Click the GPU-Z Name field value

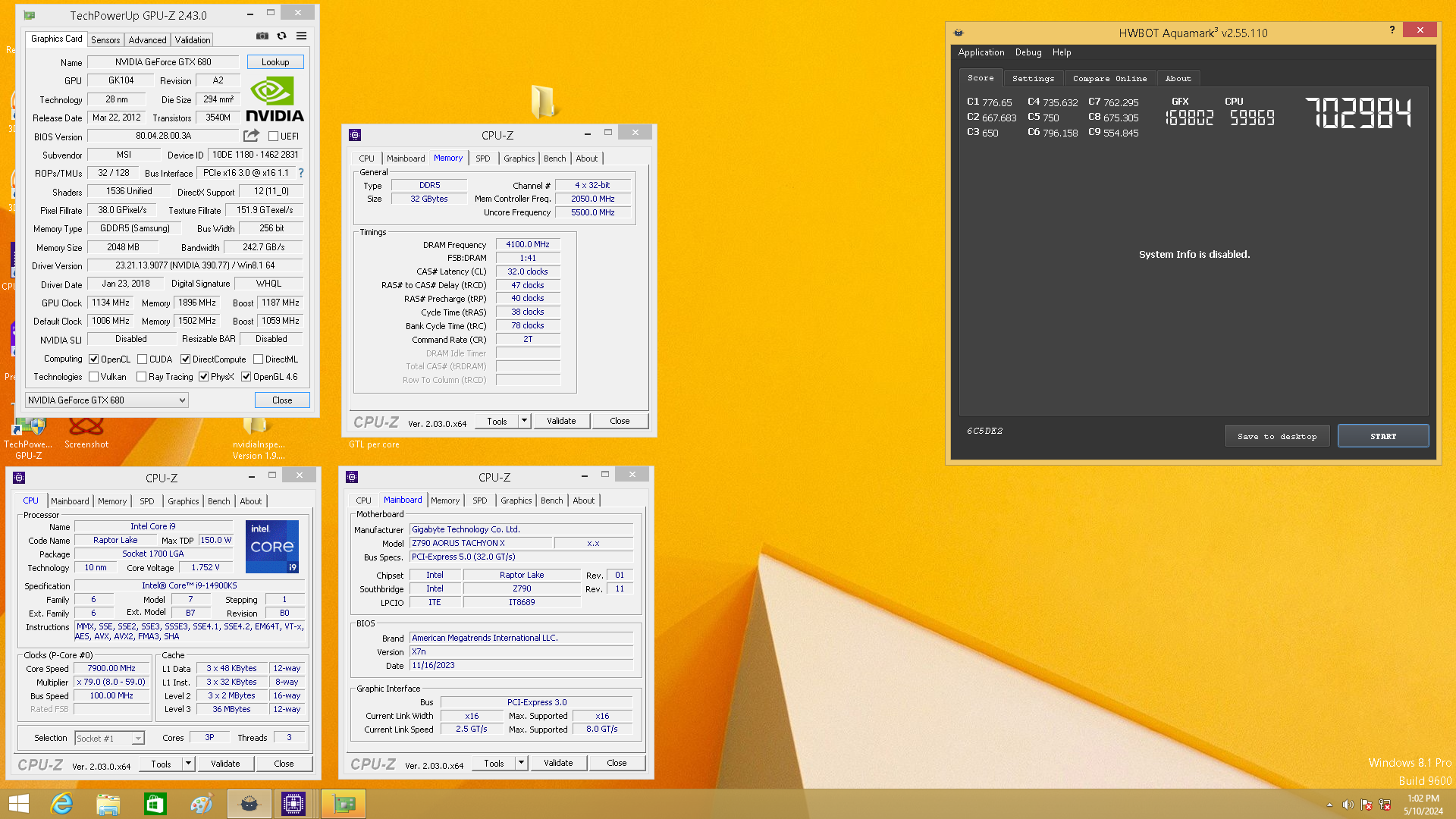click(x=163, y=62)
